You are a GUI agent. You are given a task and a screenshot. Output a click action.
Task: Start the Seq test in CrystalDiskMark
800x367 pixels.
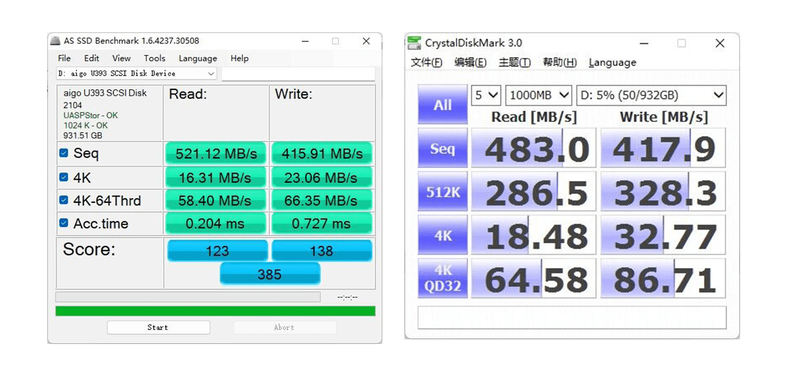pyautogui.click(x=442, y=148)
